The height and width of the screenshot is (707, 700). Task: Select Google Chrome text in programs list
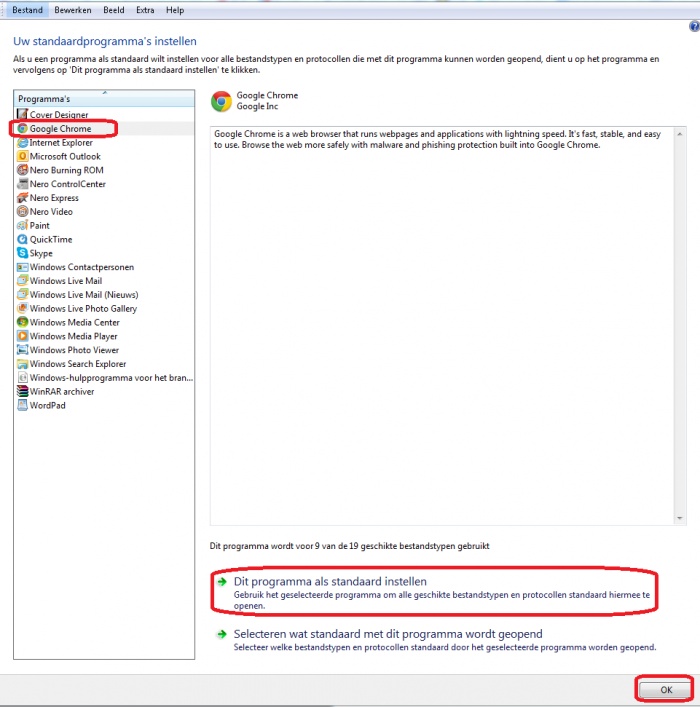tap(60, 129)
